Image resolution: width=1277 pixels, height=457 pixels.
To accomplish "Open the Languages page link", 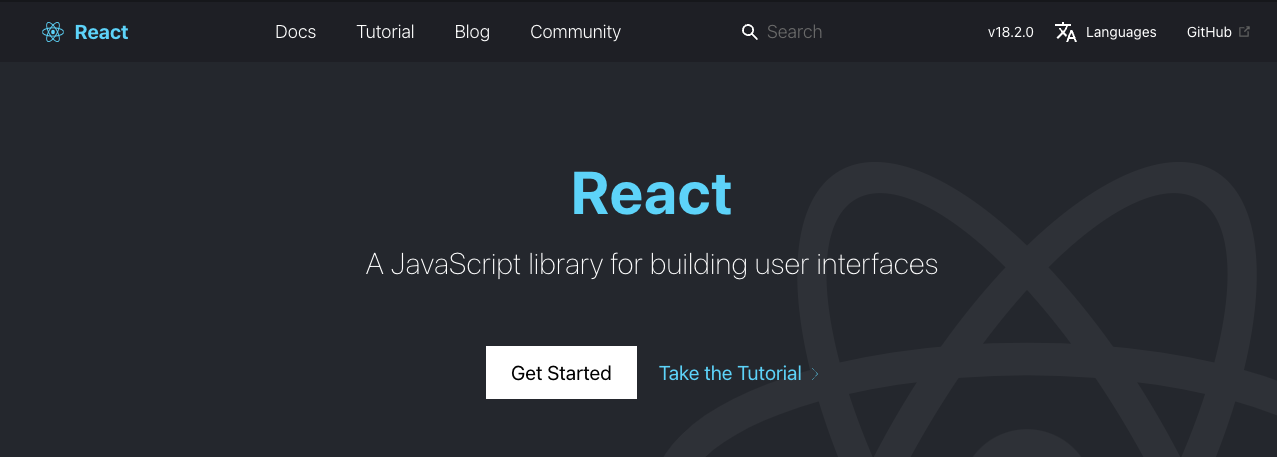I will [1120, 32].
